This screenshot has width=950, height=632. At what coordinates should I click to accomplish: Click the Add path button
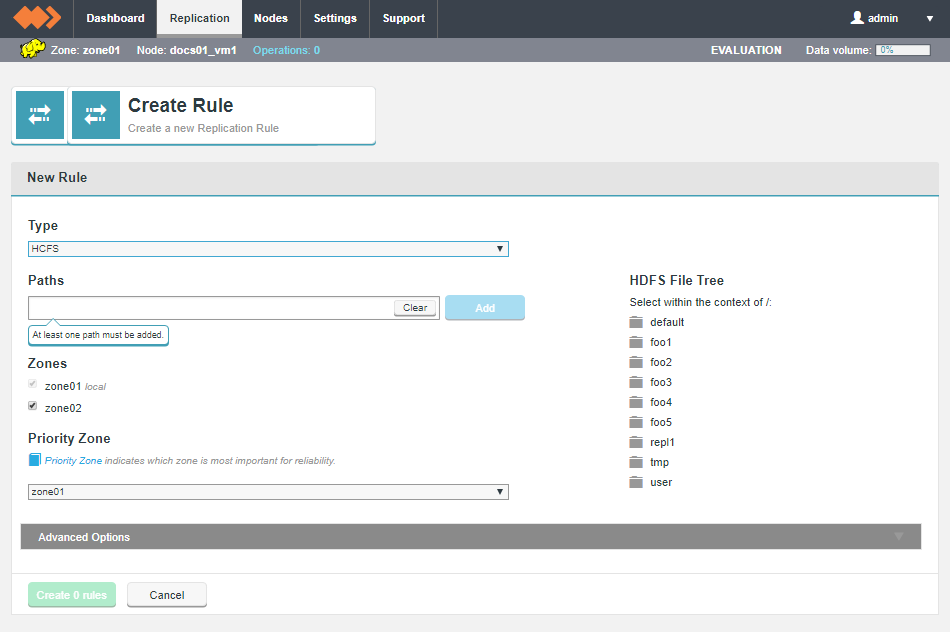tap(485, 308)
